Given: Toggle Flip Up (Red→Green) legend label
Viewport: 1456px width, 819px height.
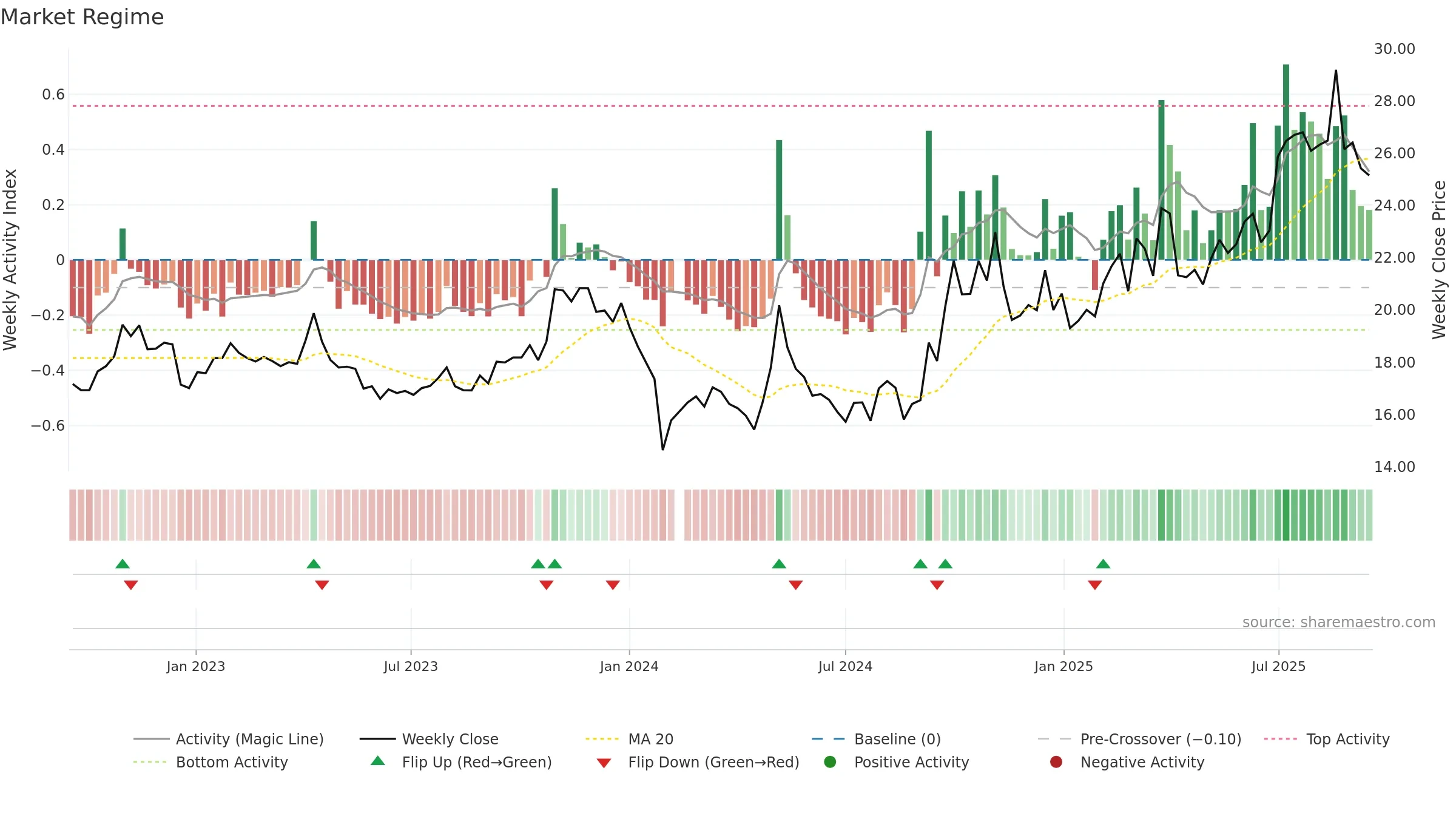Looking at the screenshot, I should [x=477, y=762].
